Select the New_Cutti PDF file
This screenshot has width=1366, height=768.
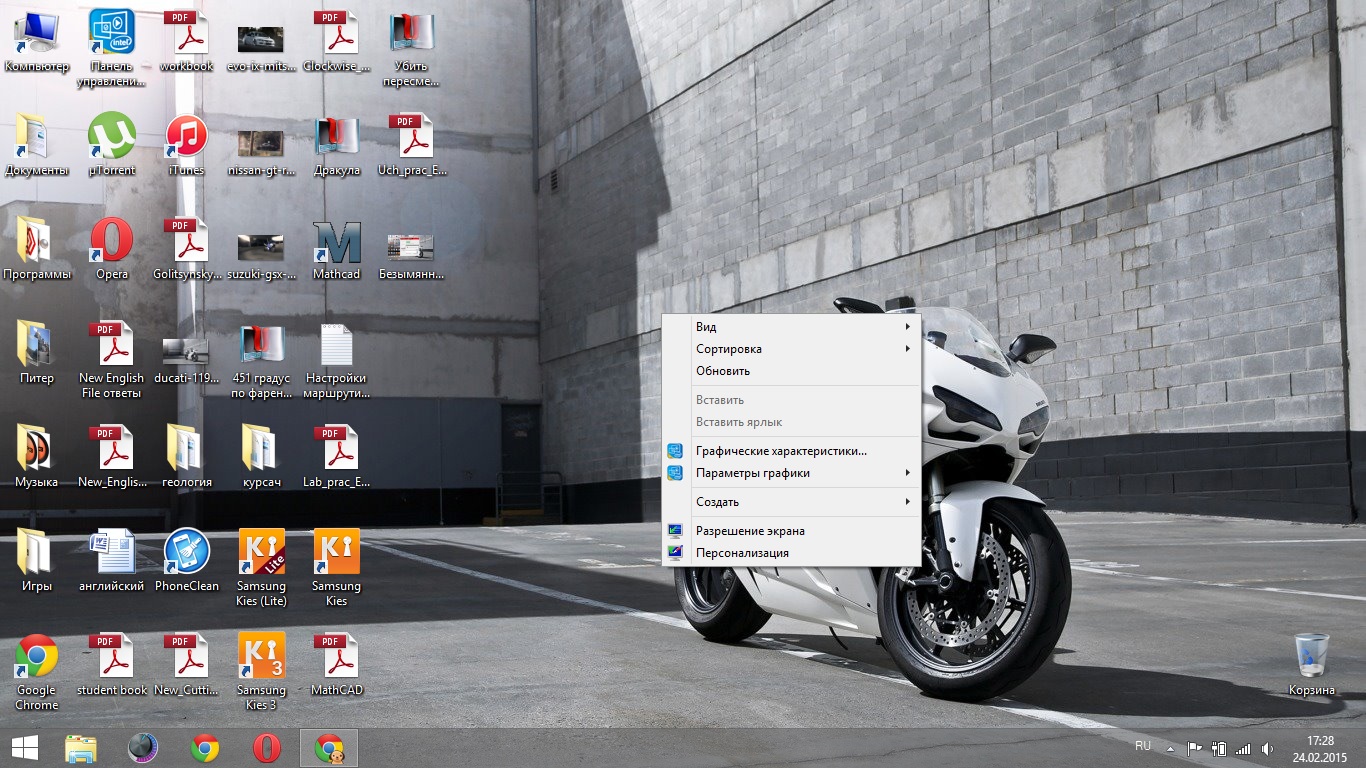coord(187,667)
